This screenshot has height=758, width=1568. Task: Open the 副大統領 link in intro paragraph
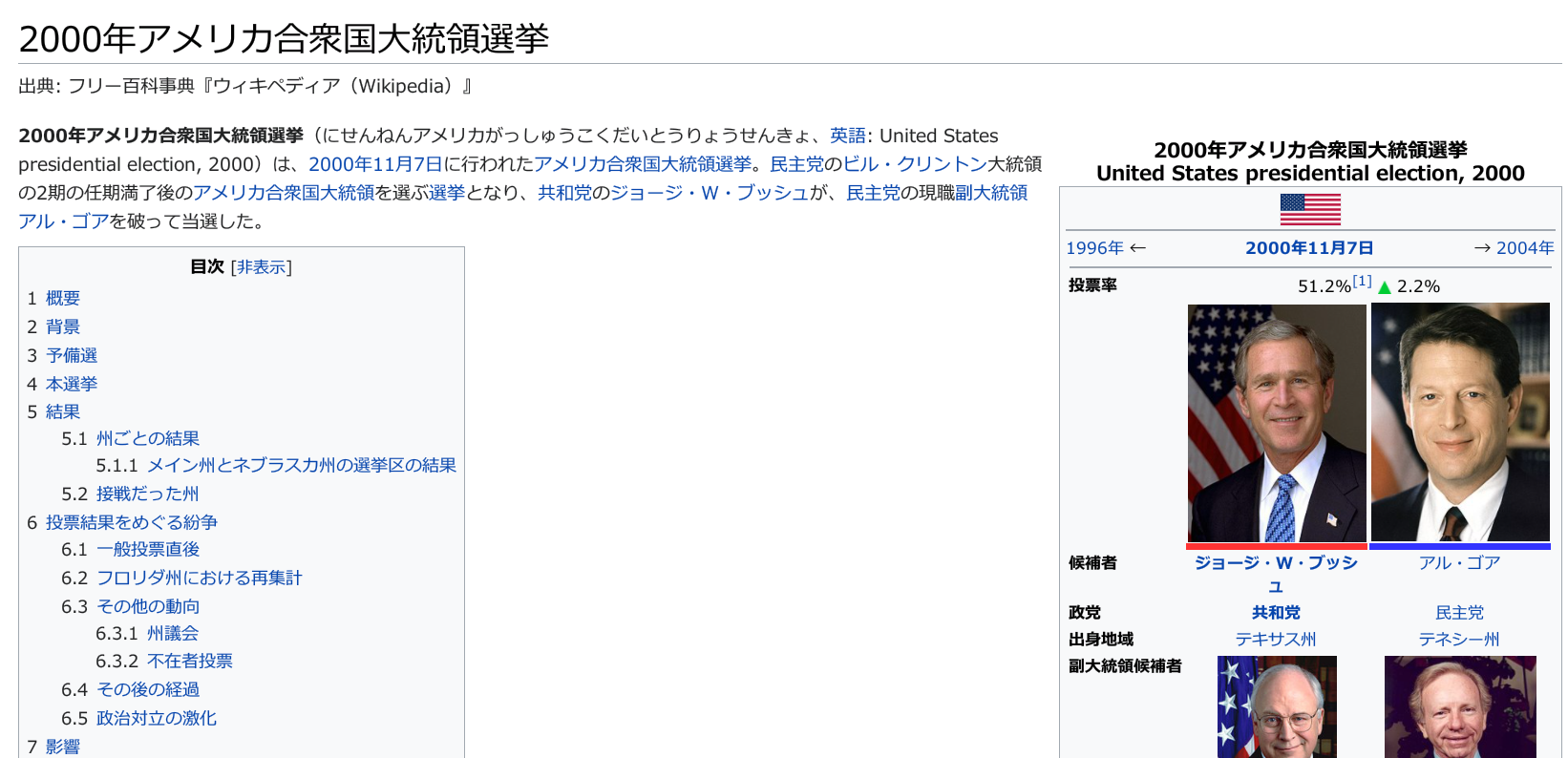tap(991, 193)
